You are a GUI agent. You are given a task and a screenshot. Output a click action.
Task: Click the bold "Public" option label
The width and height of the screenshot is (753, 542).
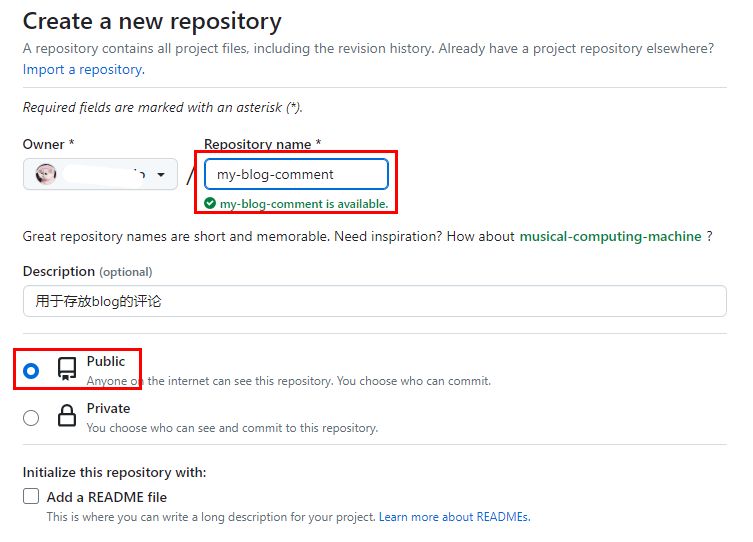(106, 361)
